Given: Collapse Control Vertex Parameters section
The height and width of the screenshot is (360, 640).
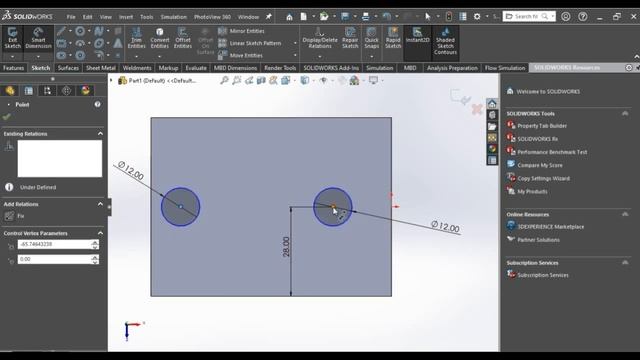Looking at the screenshot, I should (x=100, y=233).
